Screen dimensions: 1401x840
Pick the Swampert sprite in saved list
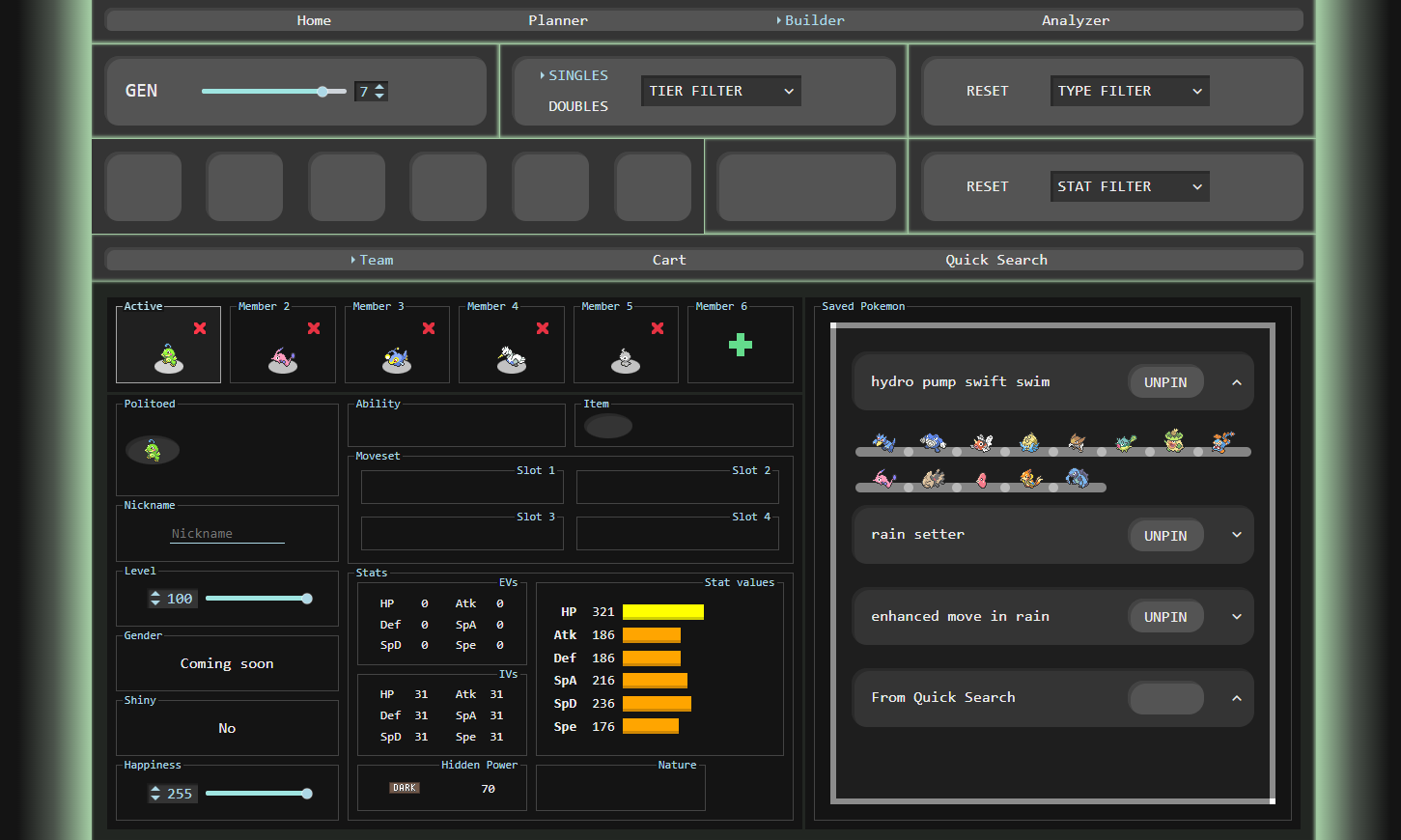coord(1222,442)
